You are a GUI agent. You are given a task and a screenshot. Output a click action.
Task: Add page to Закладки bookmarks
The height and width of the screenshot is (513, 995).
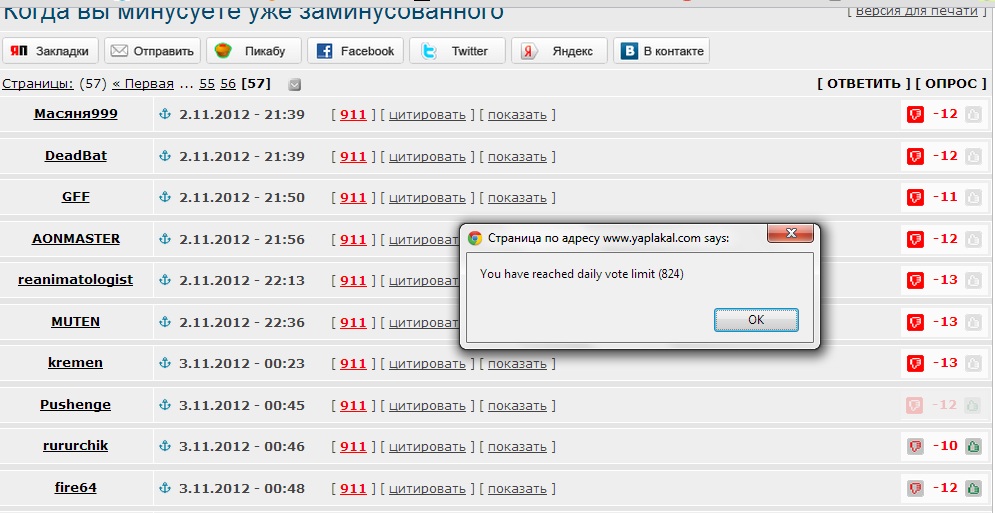pyautogui.click(x=52, y=51)
